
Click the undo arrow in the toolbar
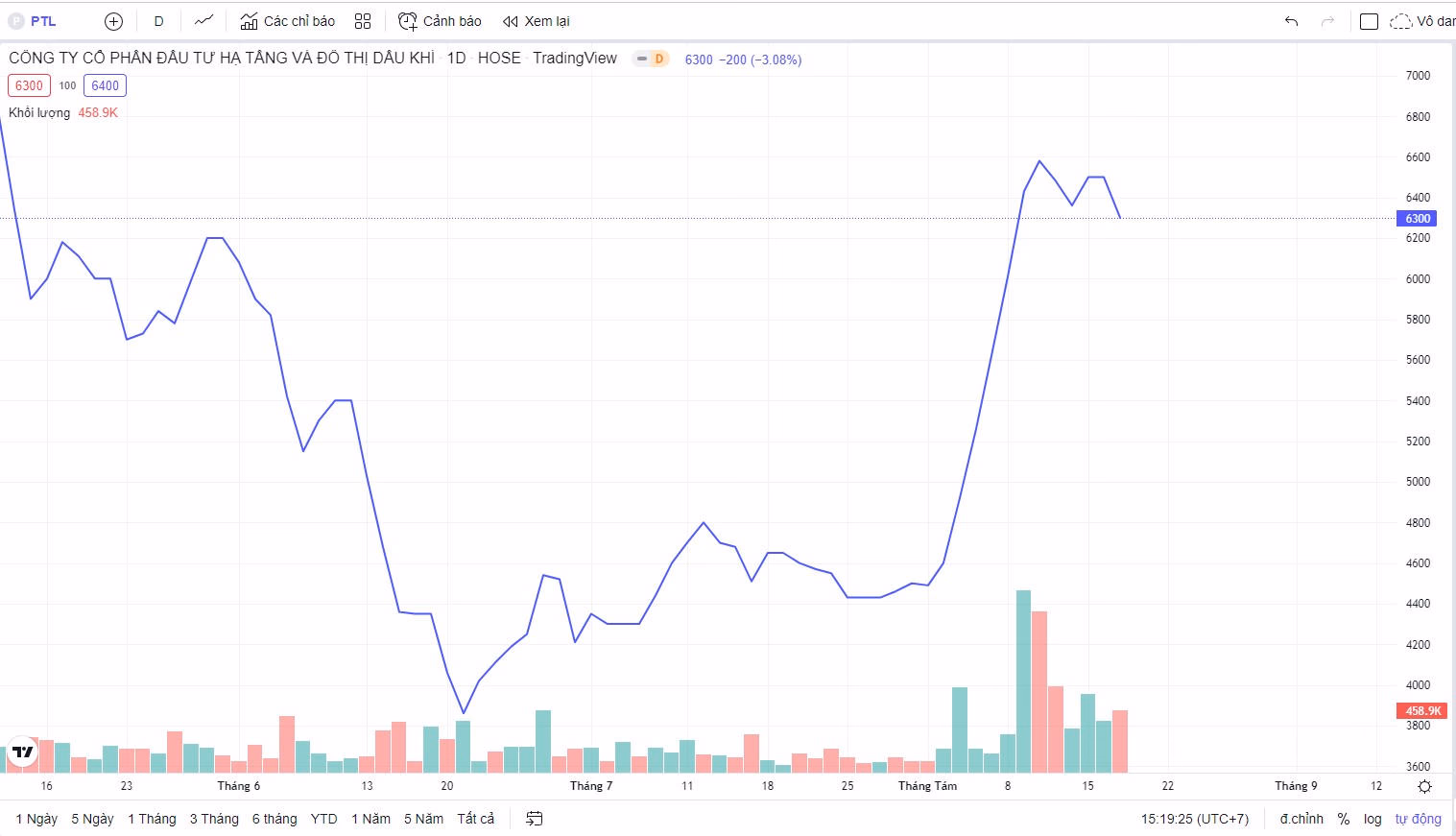(1291, 21)
